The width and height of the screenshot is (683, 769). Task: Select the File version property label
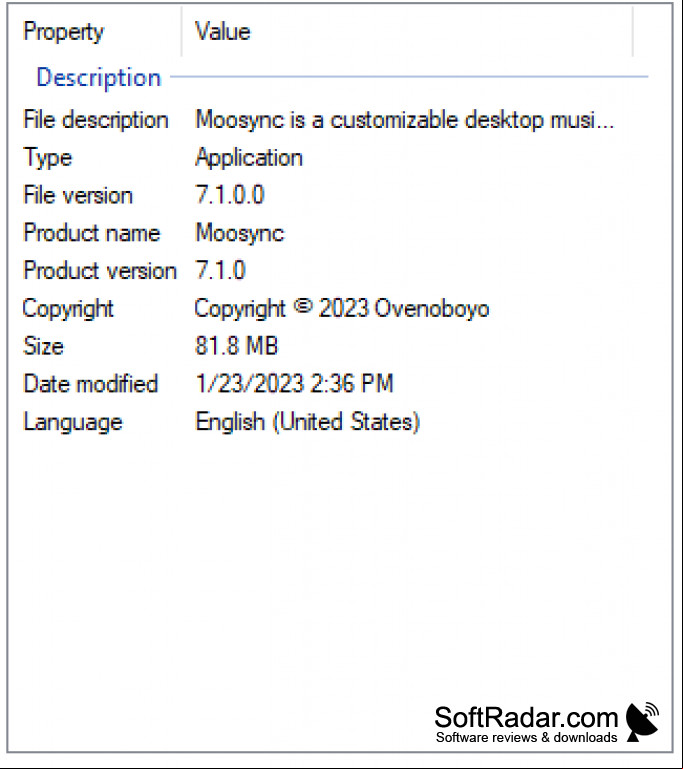tap(78, 195)
